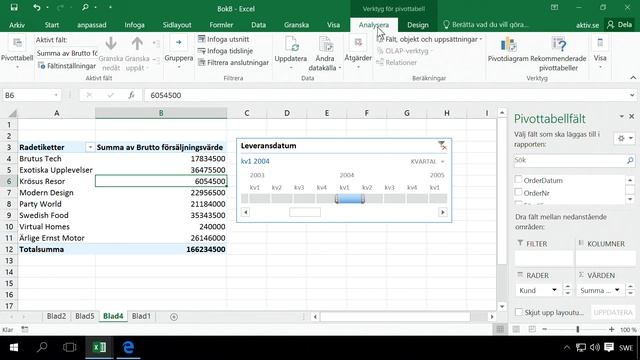The width and height of the screenshot is (640, 360).
Task: Close the Pivottabellfält pane
Action: click(x=632, y=117)
